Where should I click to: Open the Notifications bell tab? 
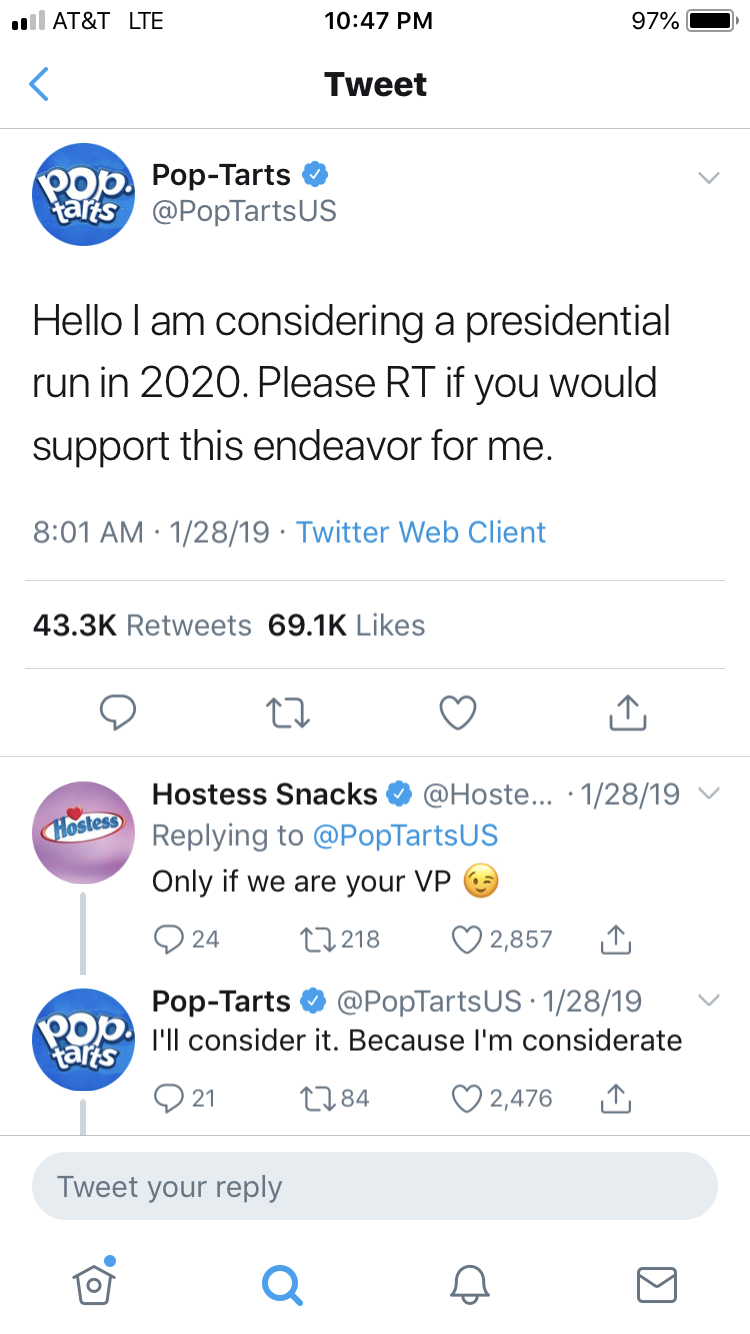tap(469, 1284)
